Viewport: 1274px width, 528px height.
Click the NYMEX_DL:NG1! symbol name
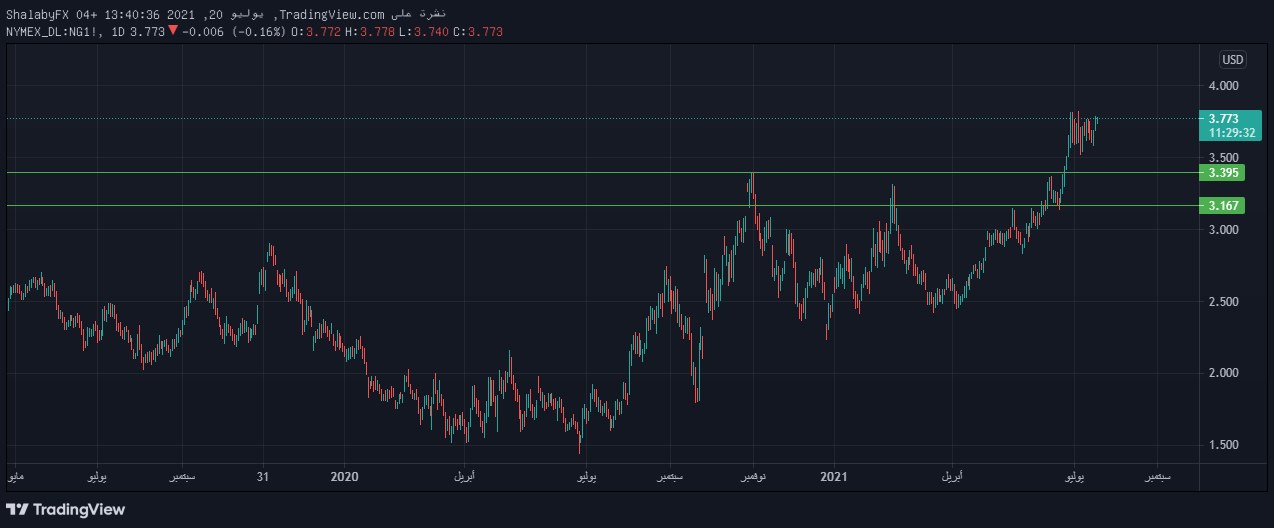coord(52,32)
